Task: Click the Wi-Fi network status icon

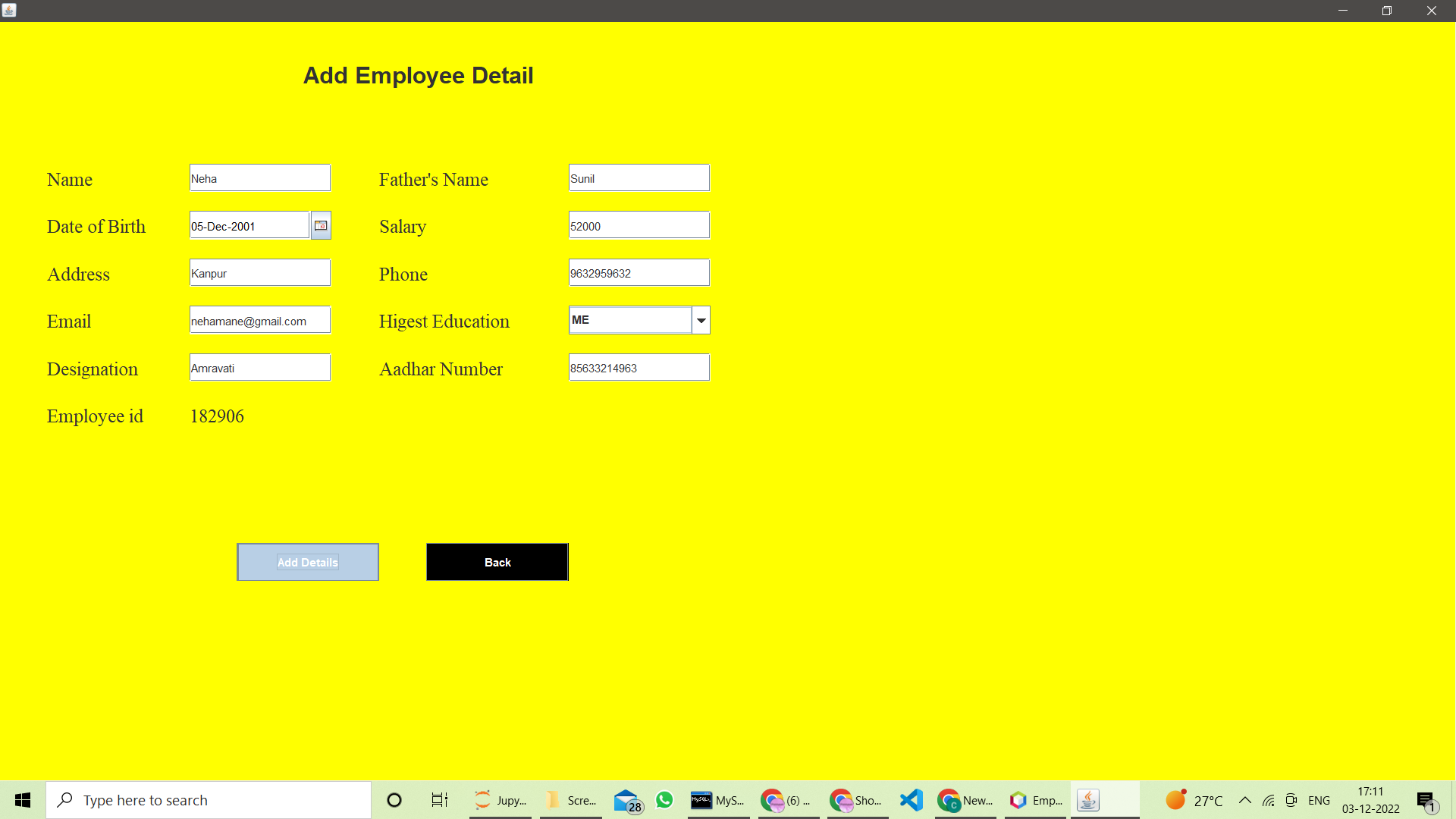Action: click(x=1268, y=799)
